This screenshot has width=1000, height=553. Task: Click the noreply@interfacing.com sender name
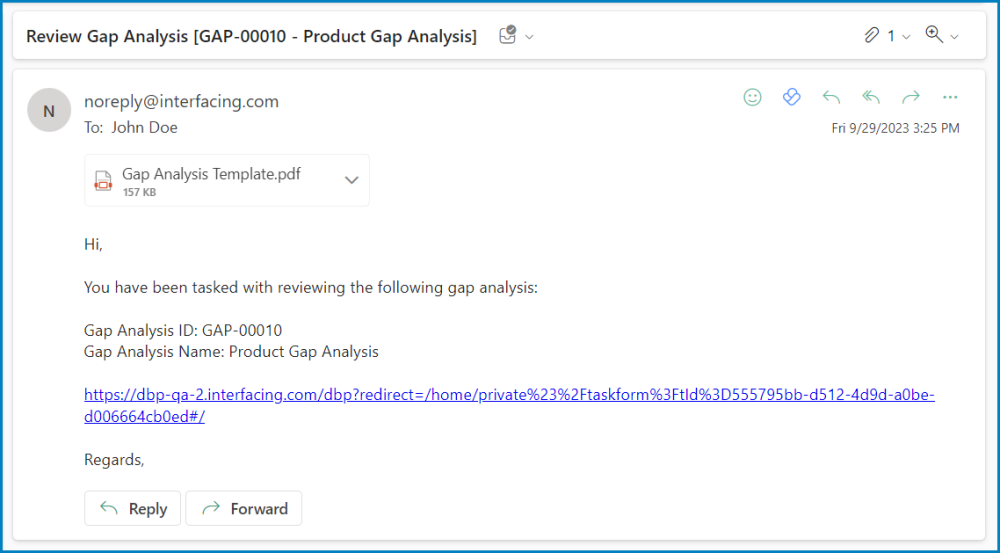[181, 101]
